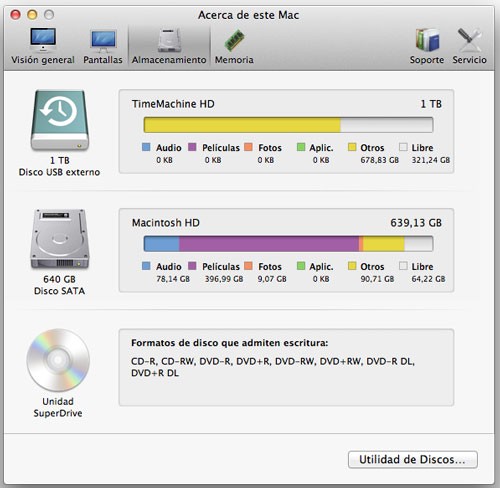The width and height of the screenshot is (500, 488).
Task: Click the blue Audio swatch under Macintosh HD
Action: (146, 266)
